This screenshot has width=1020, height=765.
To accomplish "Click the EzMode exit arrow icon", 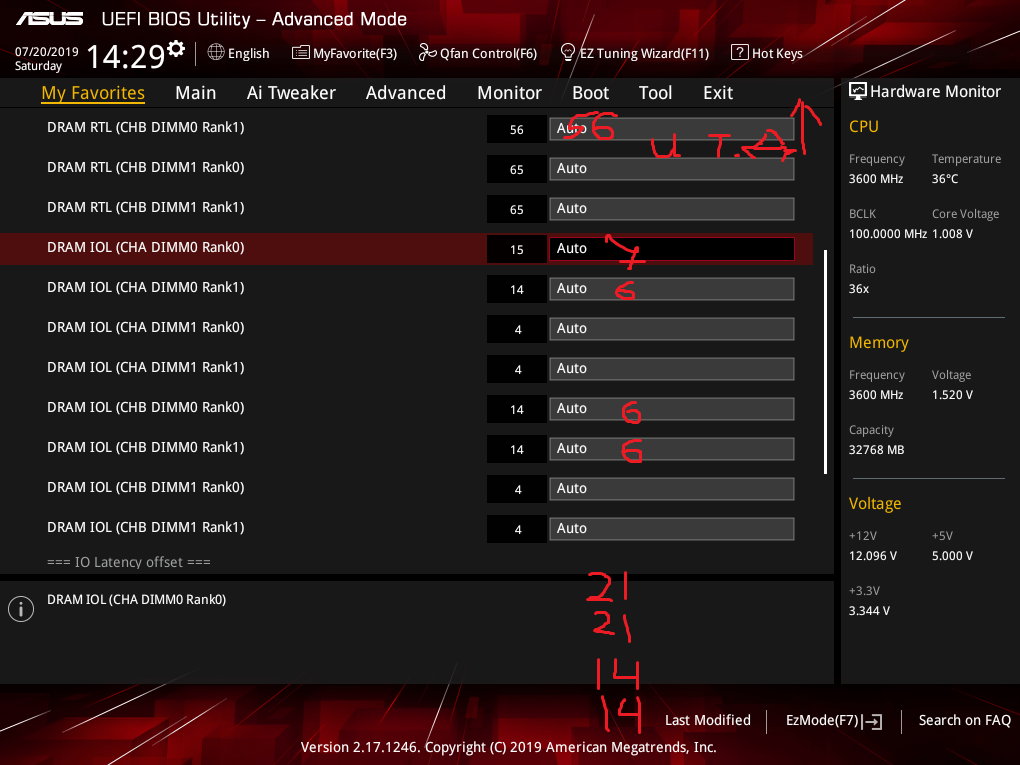I will [x=872, y=721].
